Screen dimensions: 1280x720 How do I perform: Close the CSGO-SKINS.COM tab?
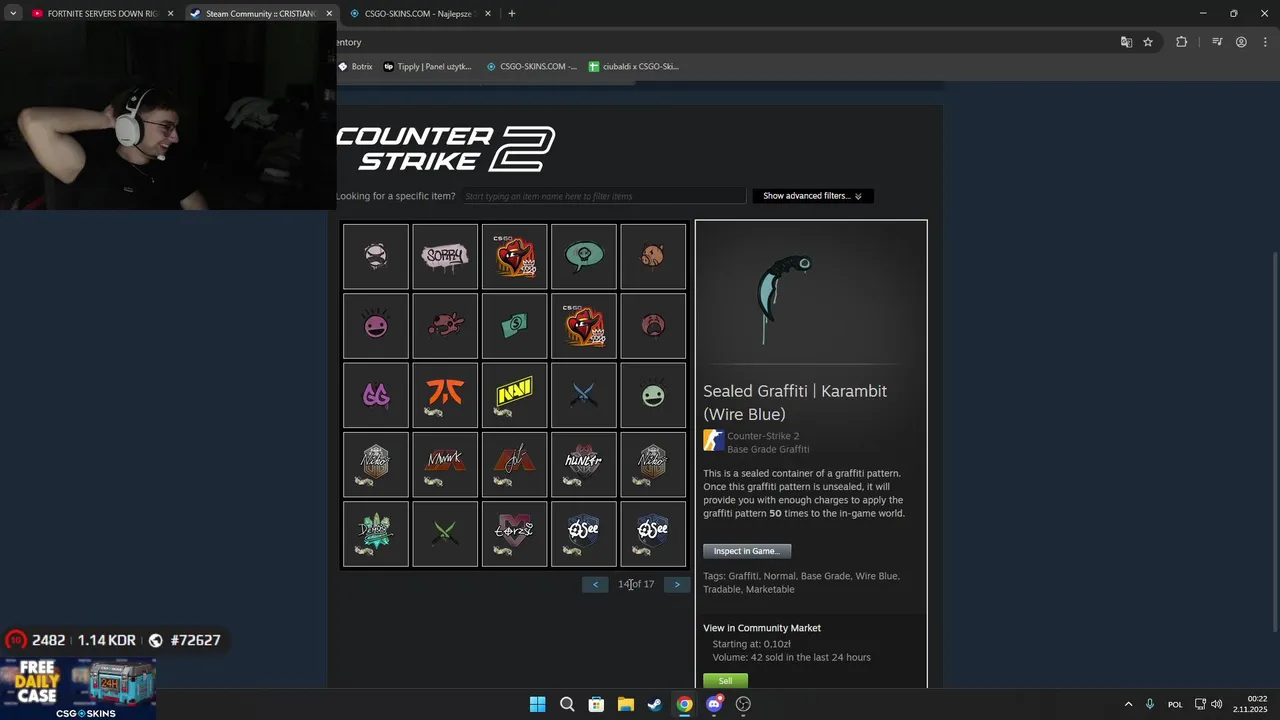click(488, 14)
